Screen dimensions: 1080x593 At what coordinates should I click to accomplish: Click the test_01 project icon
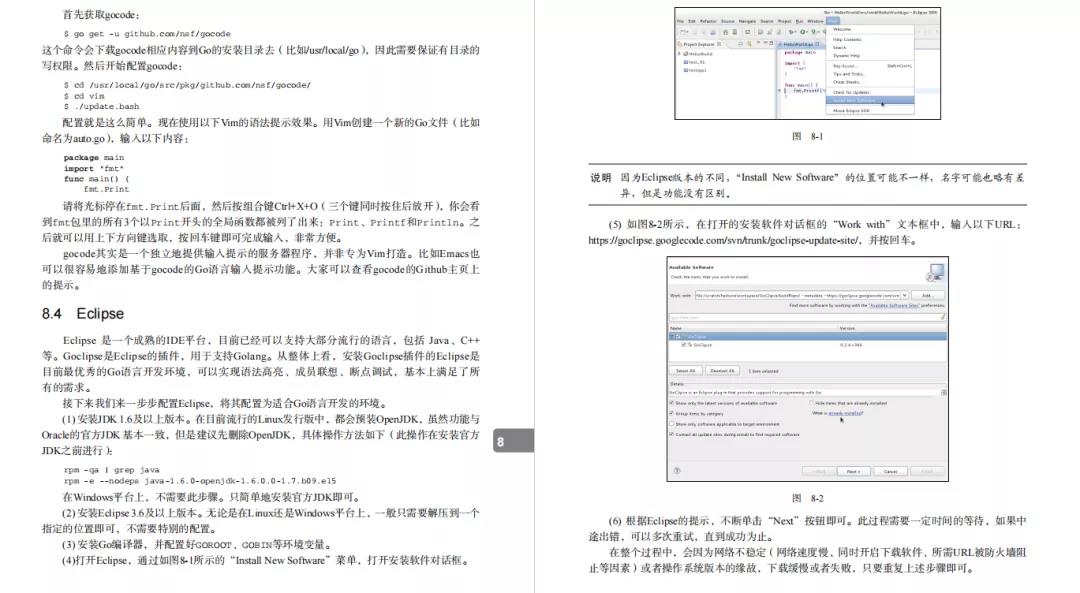686,63
